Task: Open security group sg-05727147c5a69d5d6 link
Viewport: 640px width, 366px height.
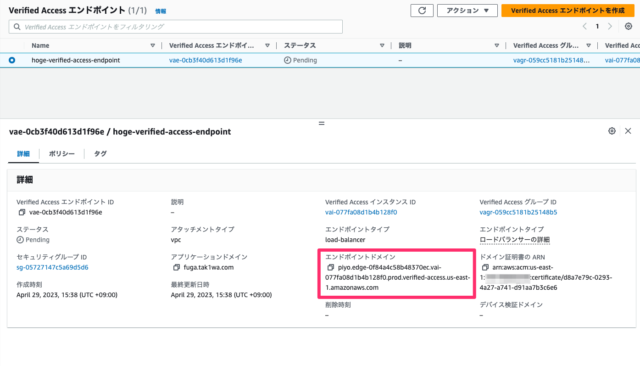Action: click(x=52, y=267)
